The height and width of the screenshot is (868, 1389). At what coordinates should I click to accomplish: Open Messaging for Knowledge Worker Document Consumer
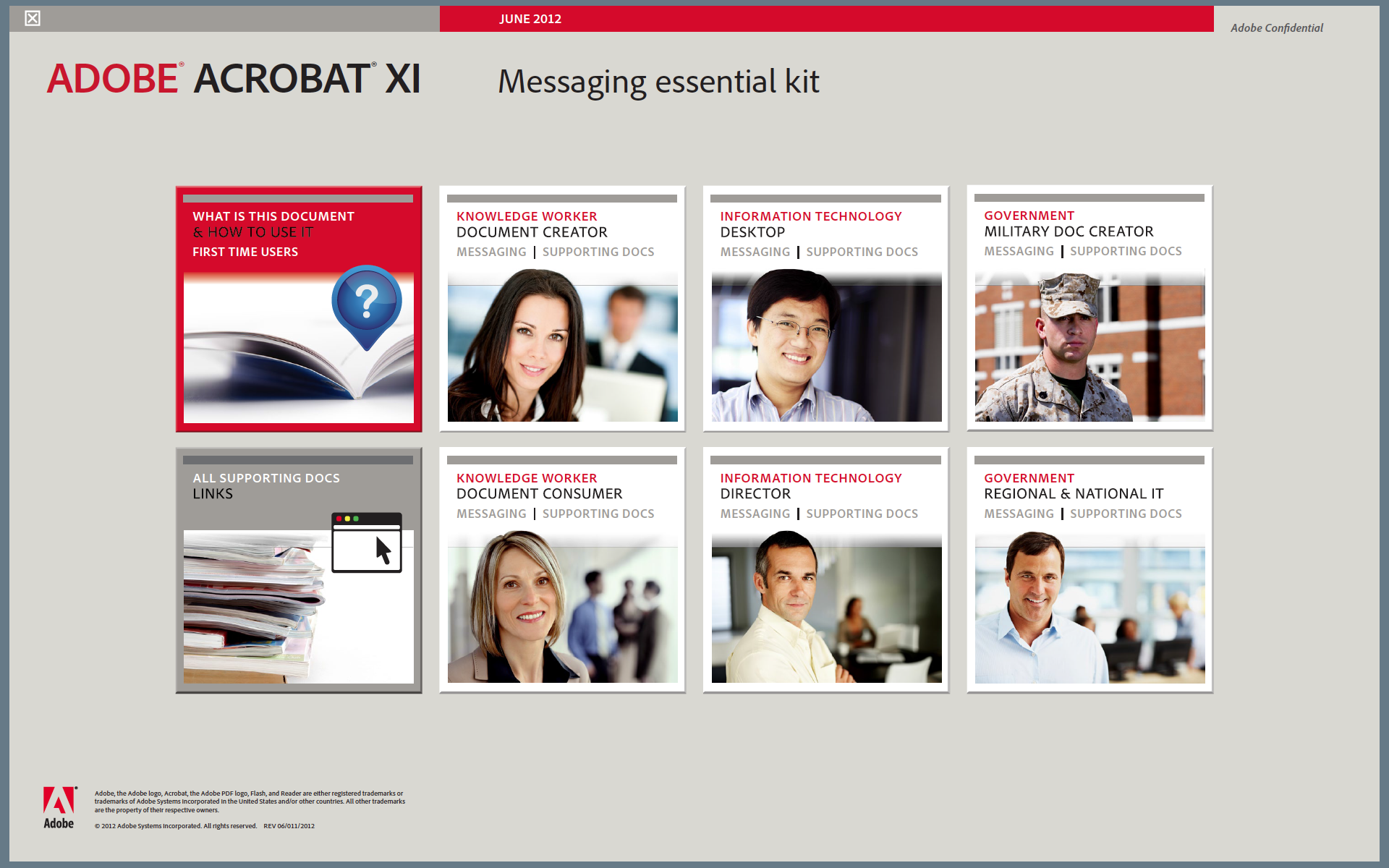point(491,514)
